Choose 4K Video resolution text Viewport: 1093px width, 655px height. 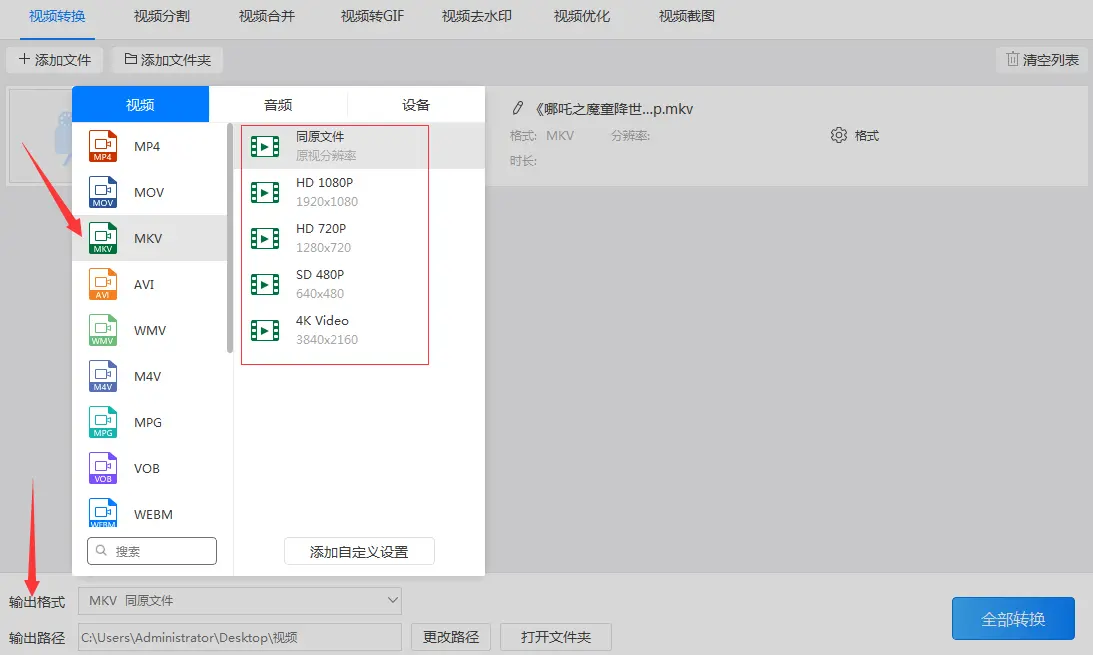click(322, 321)
